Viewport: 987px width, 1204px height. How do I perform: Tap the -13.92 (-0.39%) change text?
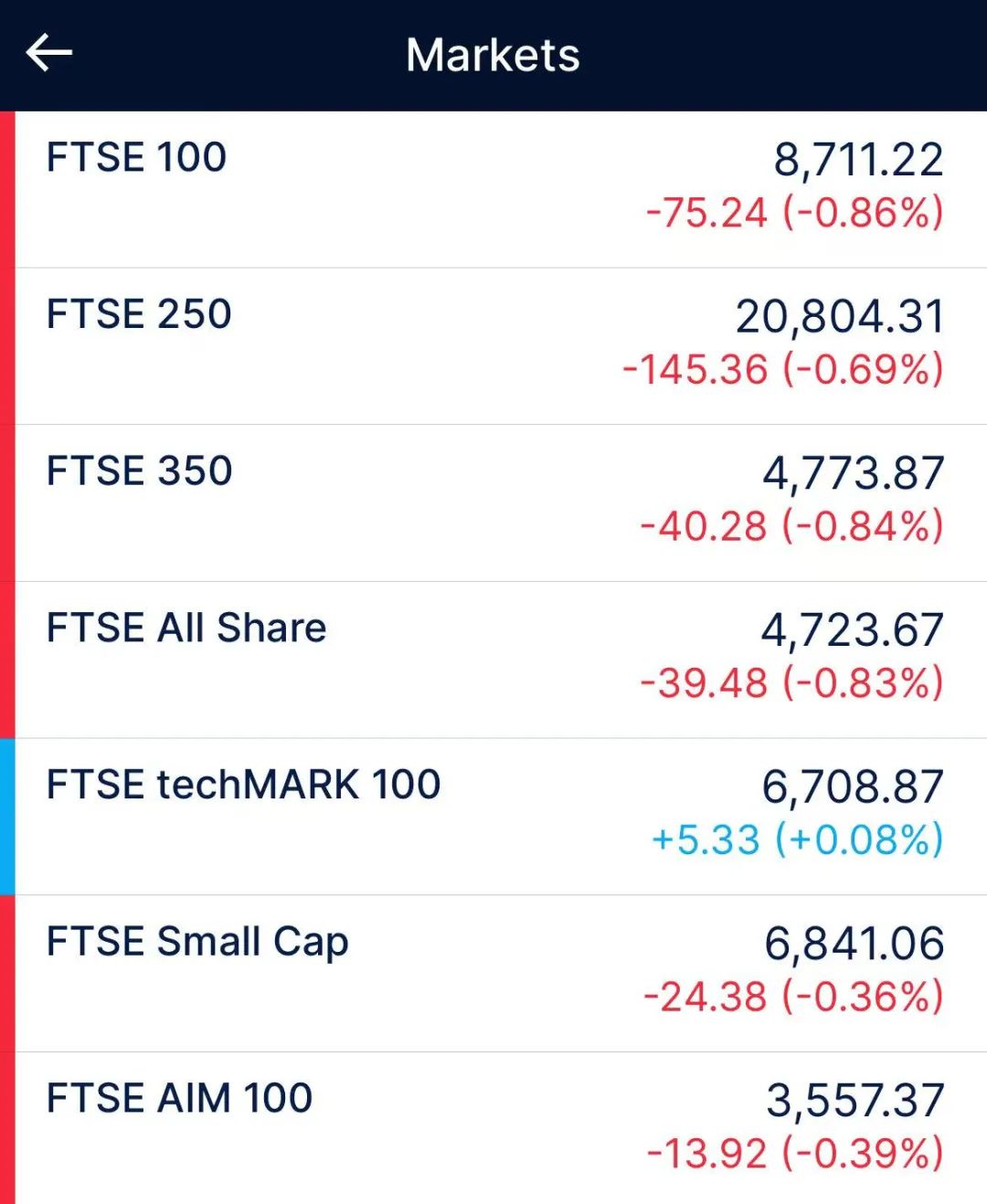(x=794, y=1154)
